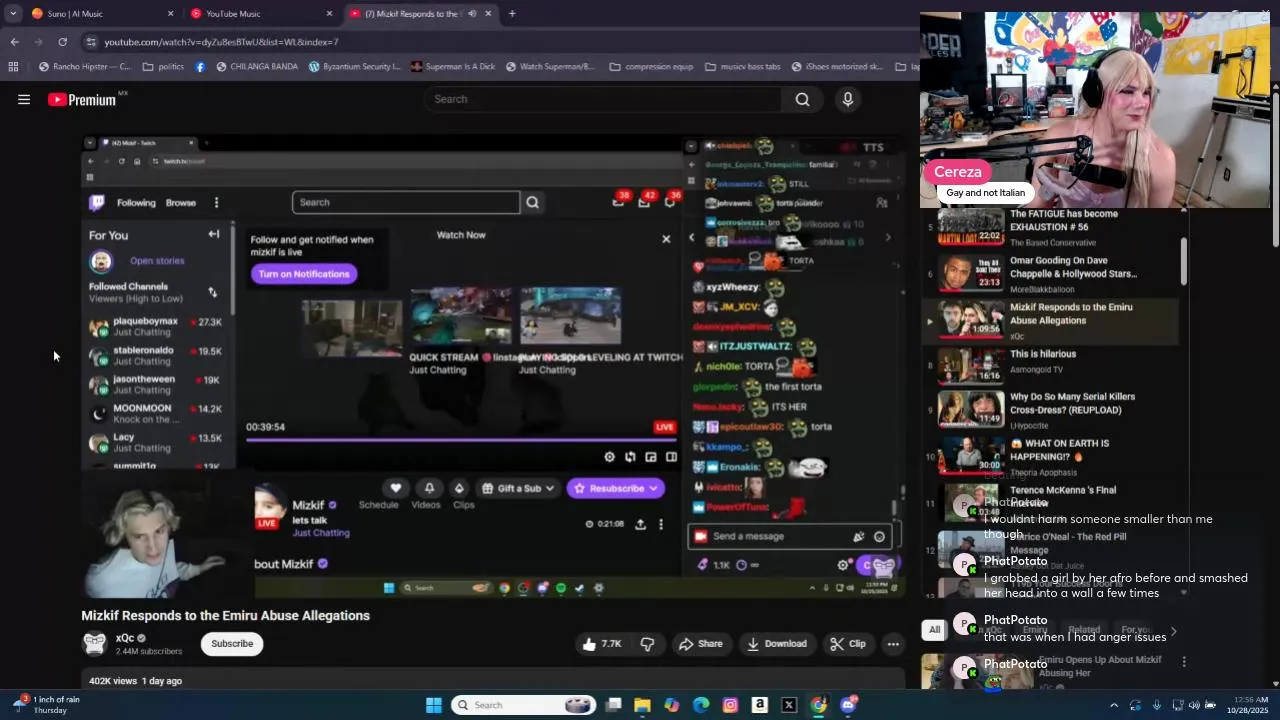Open the Rancho Hipster bookmark

[x=85, y=67]
